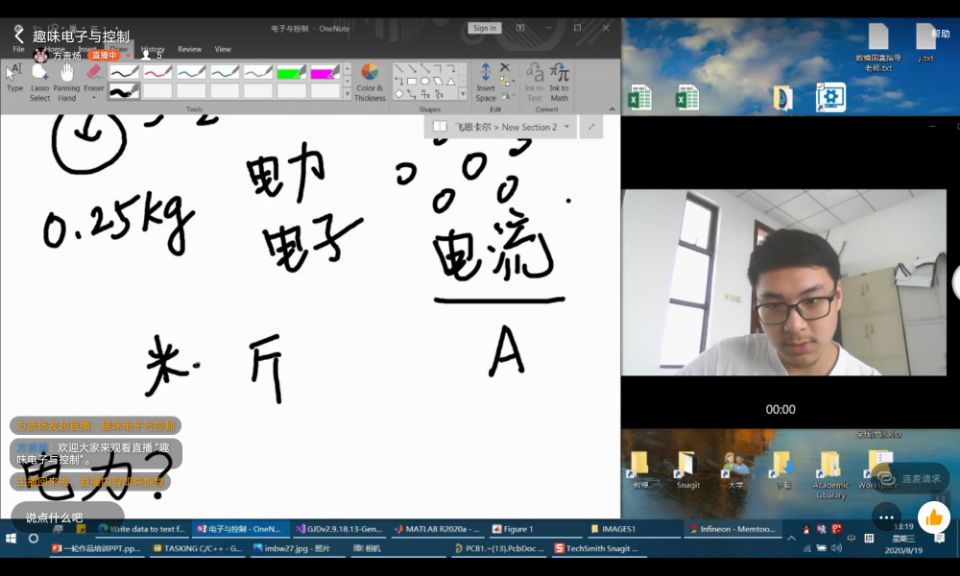Switch to the View ribbon tab
The image size is (960, 576).
coord(223,49)
